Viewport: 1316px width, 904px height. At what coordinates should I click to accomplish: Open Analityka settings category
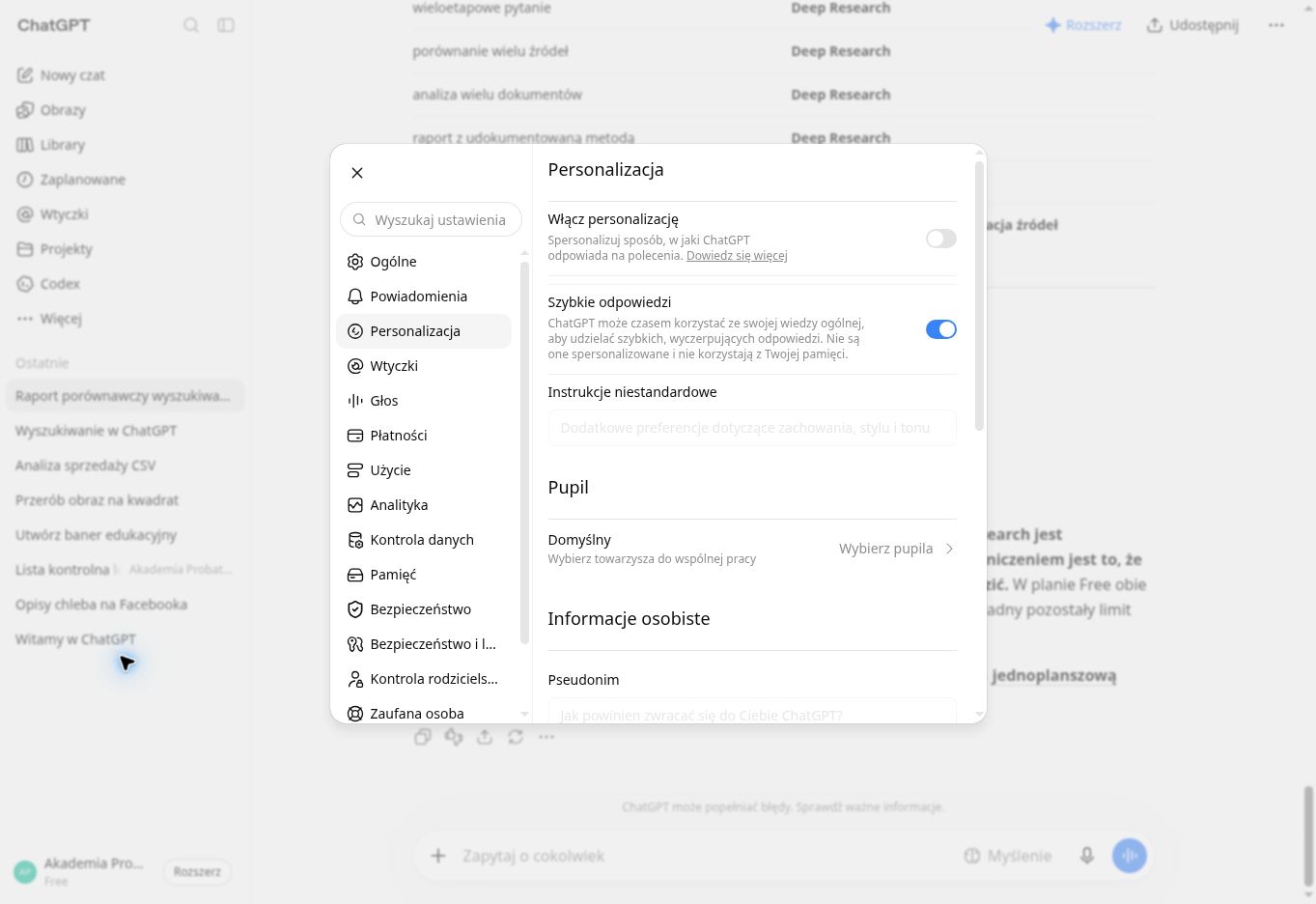[x=424, y=505]
